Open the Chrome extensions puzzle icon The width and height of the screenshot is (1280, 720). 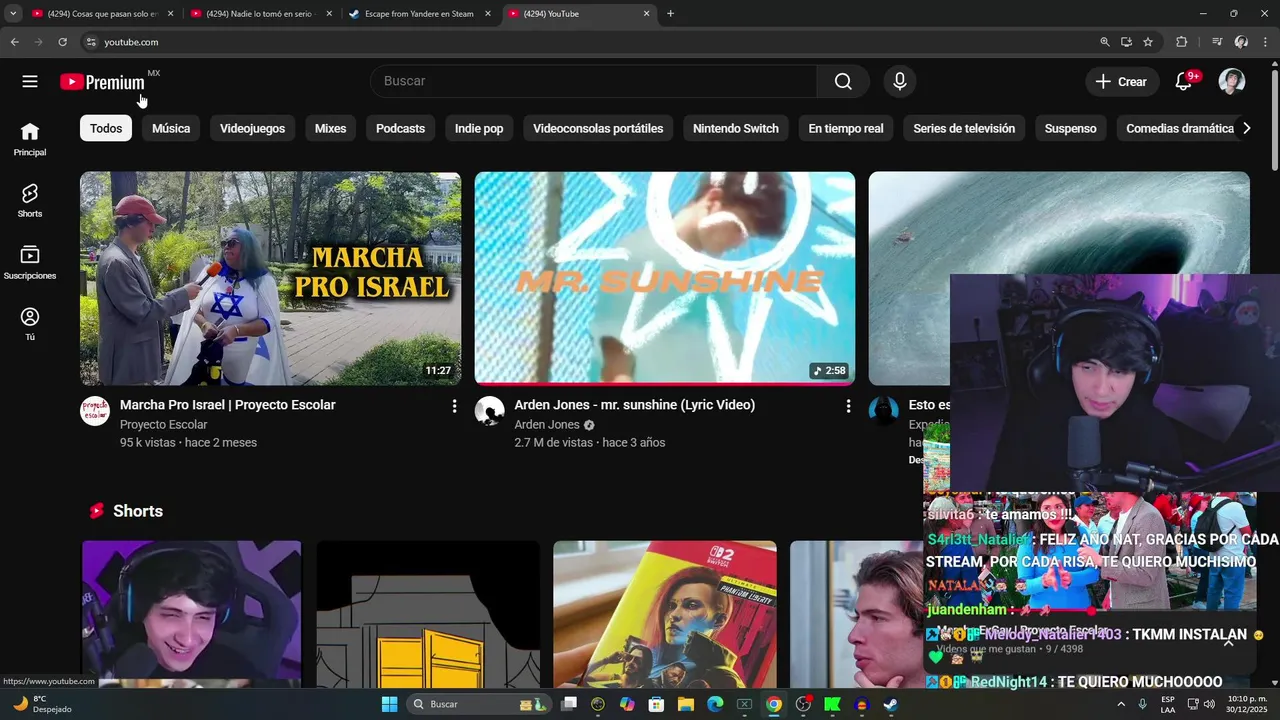click(1181, 42)
